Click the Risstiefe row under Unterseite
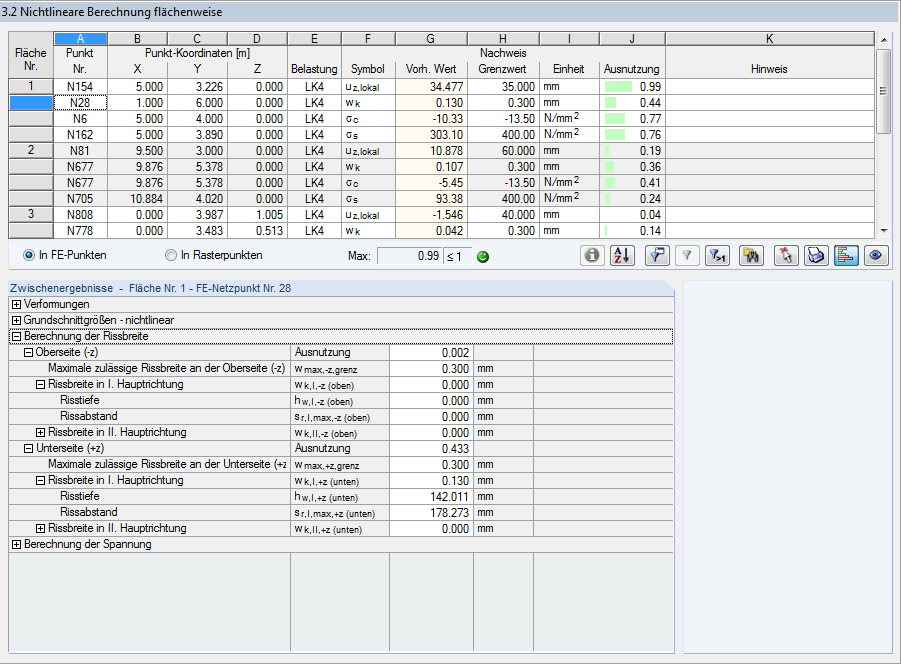The width and height of the screenshot is (901, 664). pyautogui.click(x=341, y=497)
